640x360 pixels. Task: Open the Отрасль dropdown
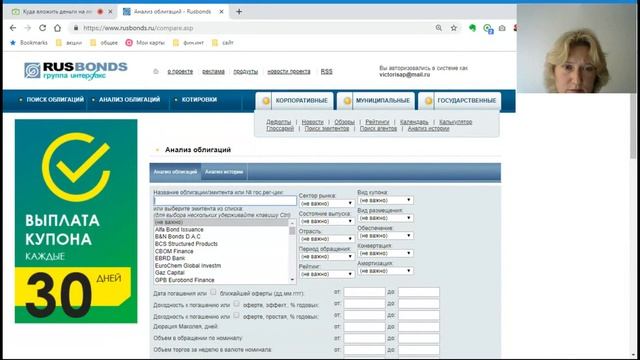(326, 239)
